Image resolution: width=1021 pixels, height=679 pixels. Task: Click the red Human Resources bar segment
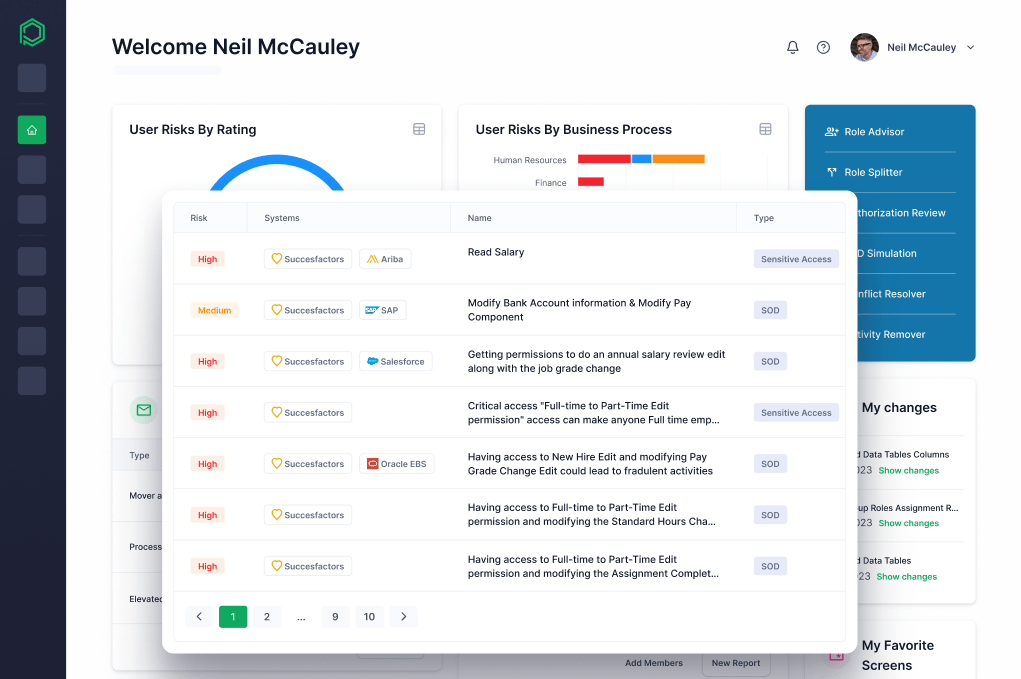(x=604, y=159)
